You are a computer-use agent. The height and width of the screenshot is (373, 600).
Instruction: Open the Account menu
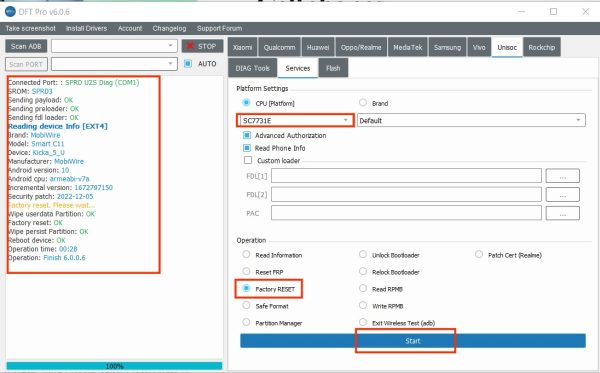pos(130,28)
